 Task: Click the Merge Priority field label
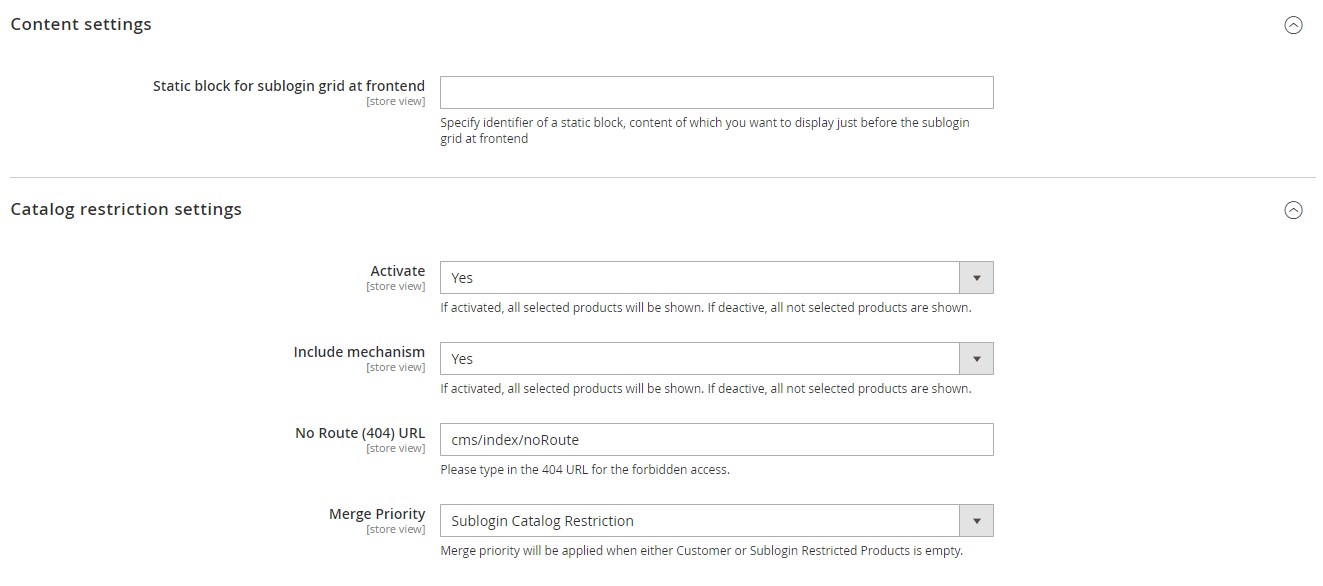pos(377,514)
